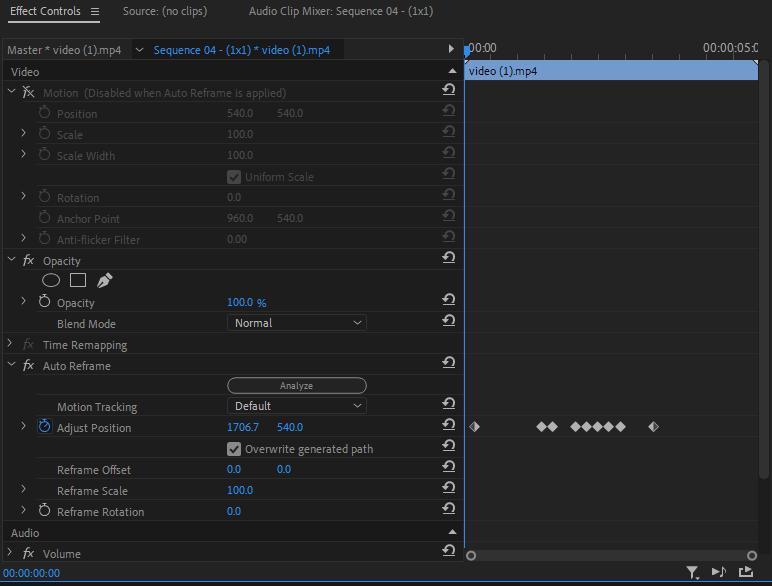This screenshot has width=772, height=586.
Task: Click the play only audio button
Action: coord(719,572)
